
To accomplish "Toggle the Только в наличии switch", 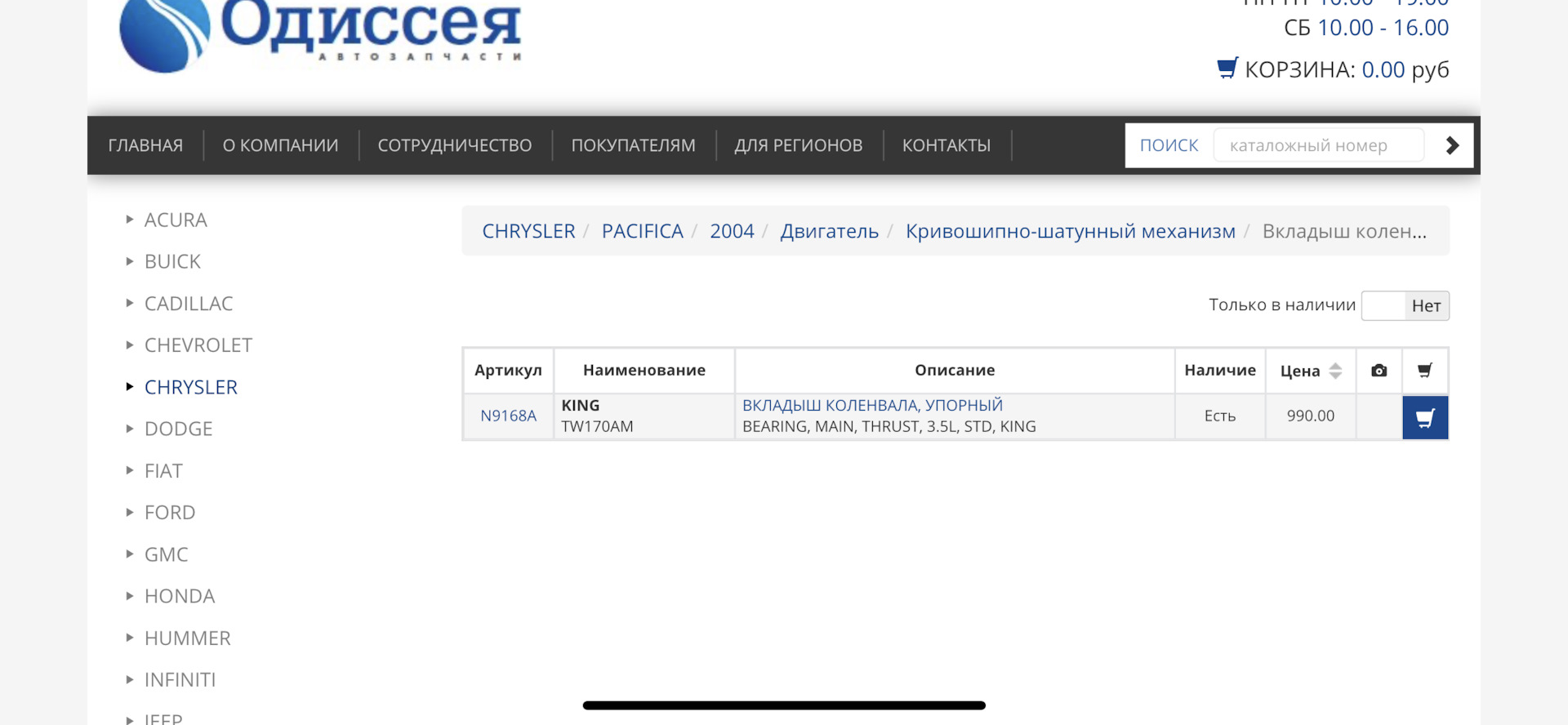I will [x=1405, y=305].
